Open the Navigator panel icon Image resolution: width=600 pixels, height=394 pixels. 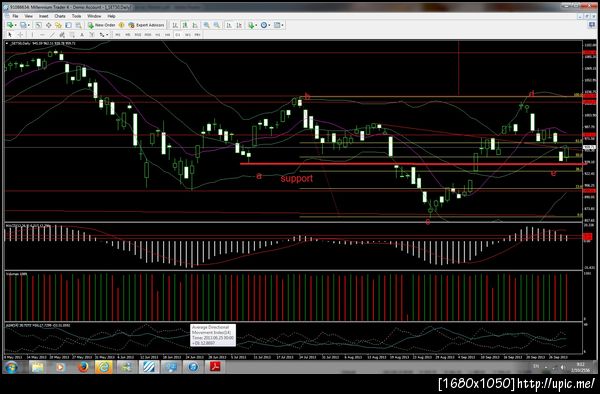58,25
